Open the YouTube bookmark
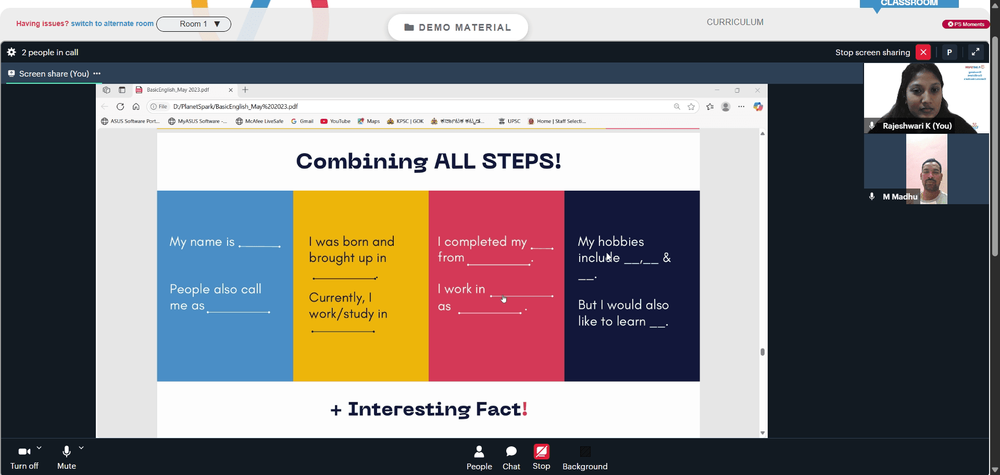Image resolution: width=1000 pixels, height=475 pixels. 335,121
